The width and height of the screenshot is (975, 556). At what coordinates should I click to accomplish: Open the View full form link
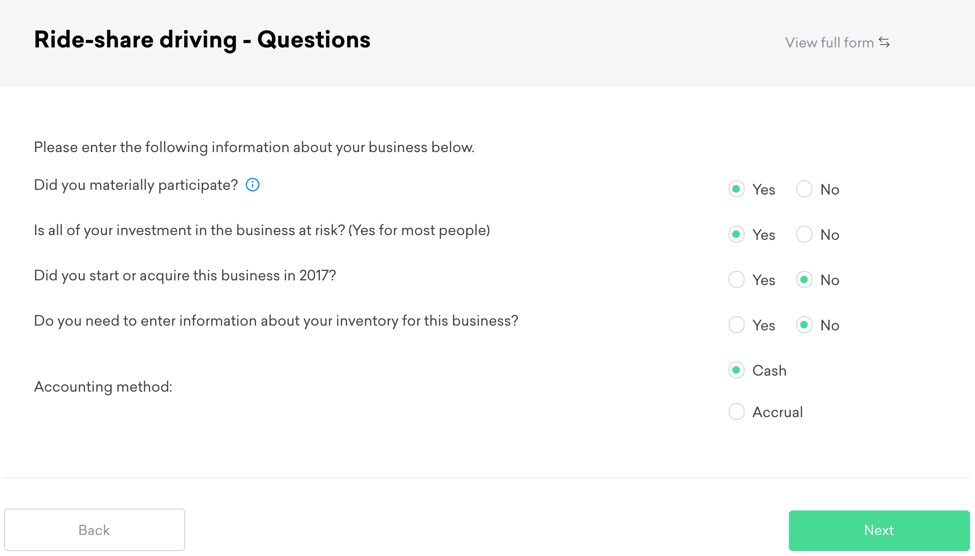(x=829, y=43)
